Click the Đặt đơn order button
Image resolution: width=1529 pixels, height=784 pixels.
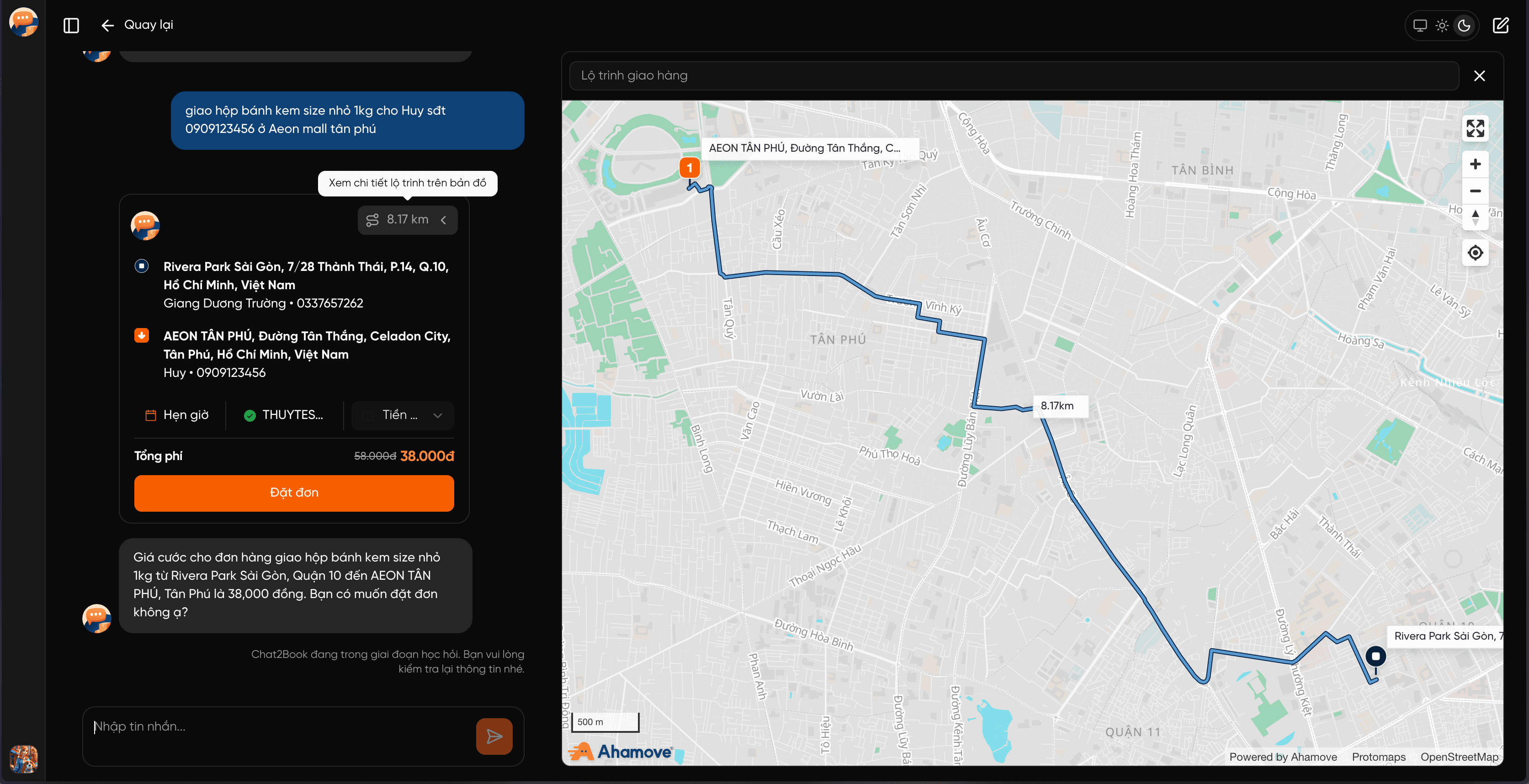pos(294,493)
